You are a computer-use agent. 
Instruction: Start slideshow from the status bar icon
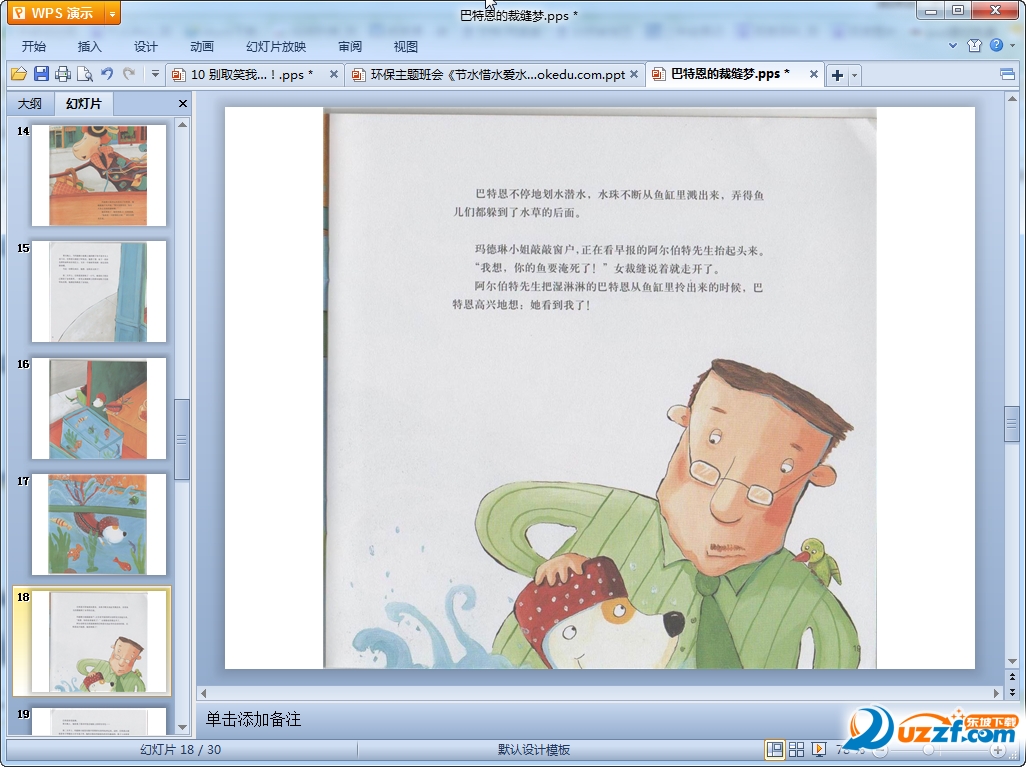click(819, 749)
